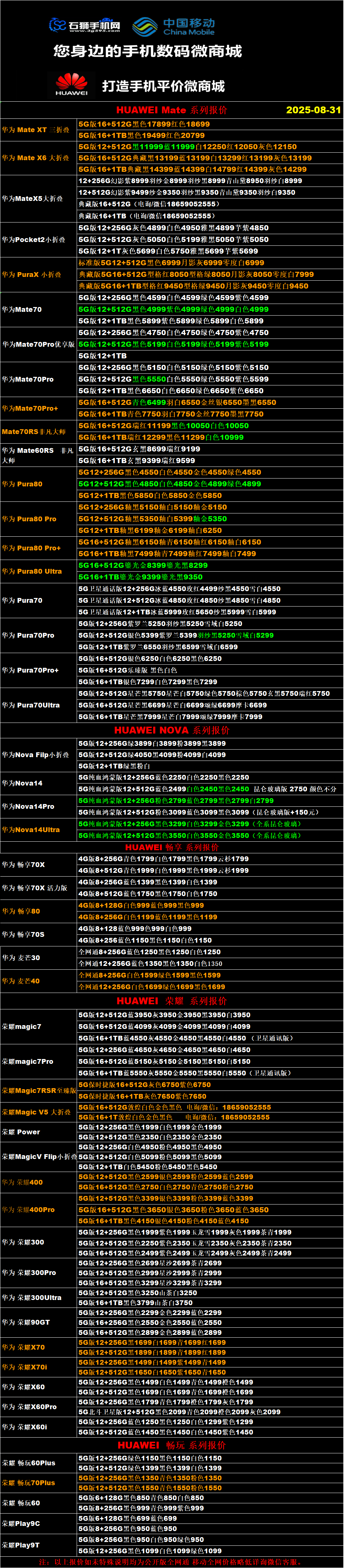Image resolution: width=344 pixels, height=1568 pixels.
Task: Click the 打造手机平价微商城 tagline text
Action: pos(163,86)
